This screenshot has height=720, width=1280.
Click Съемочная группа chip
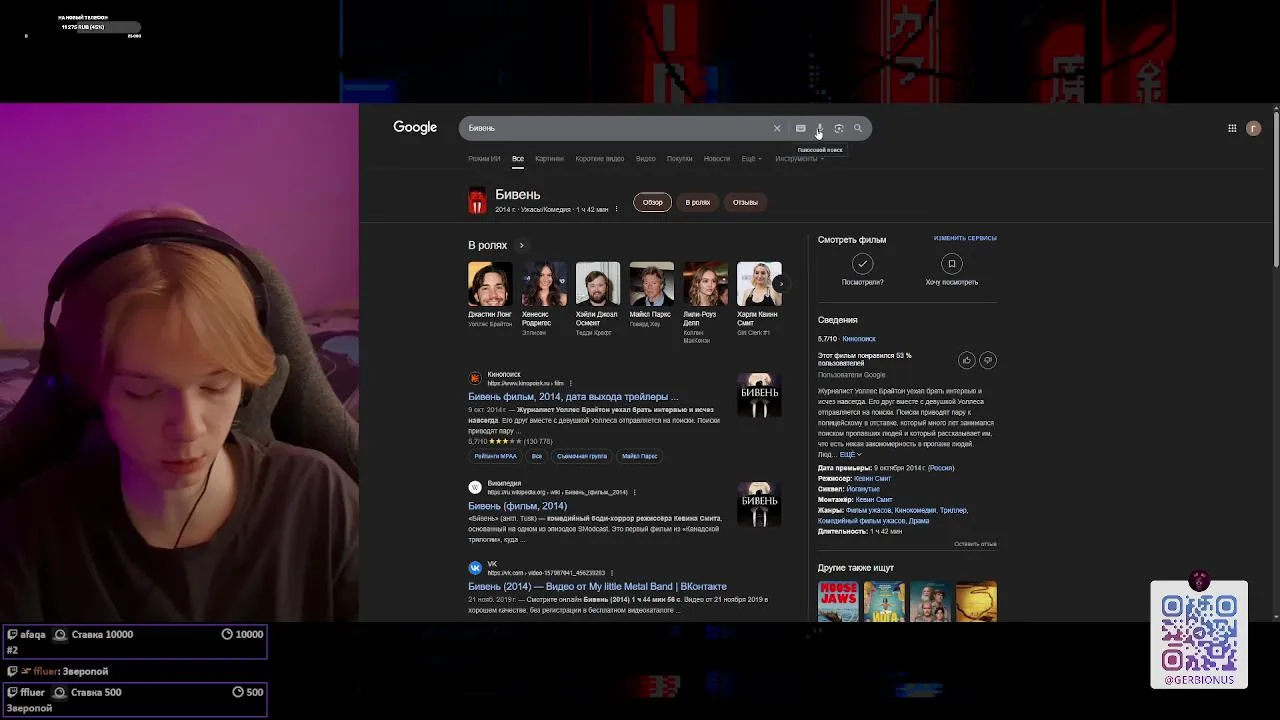coord(582,456)
